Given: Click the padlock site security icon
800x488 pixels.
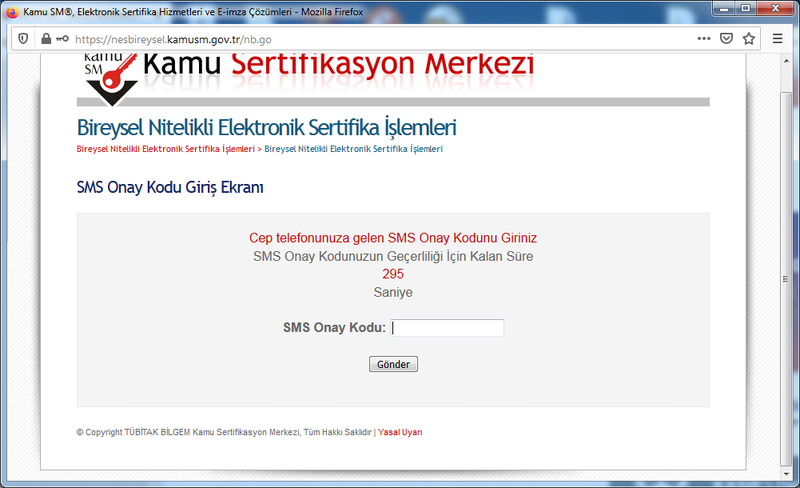Looking at the screenshot, I should 45,39.
